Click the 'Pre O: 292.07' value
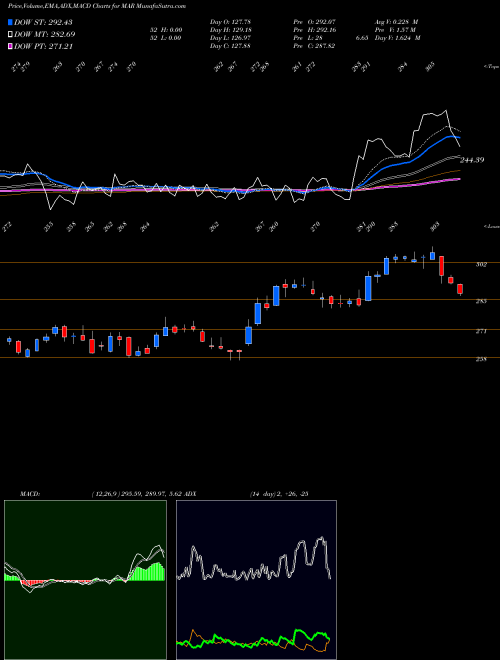Viewport: 500px width, 660px height. 316,21
